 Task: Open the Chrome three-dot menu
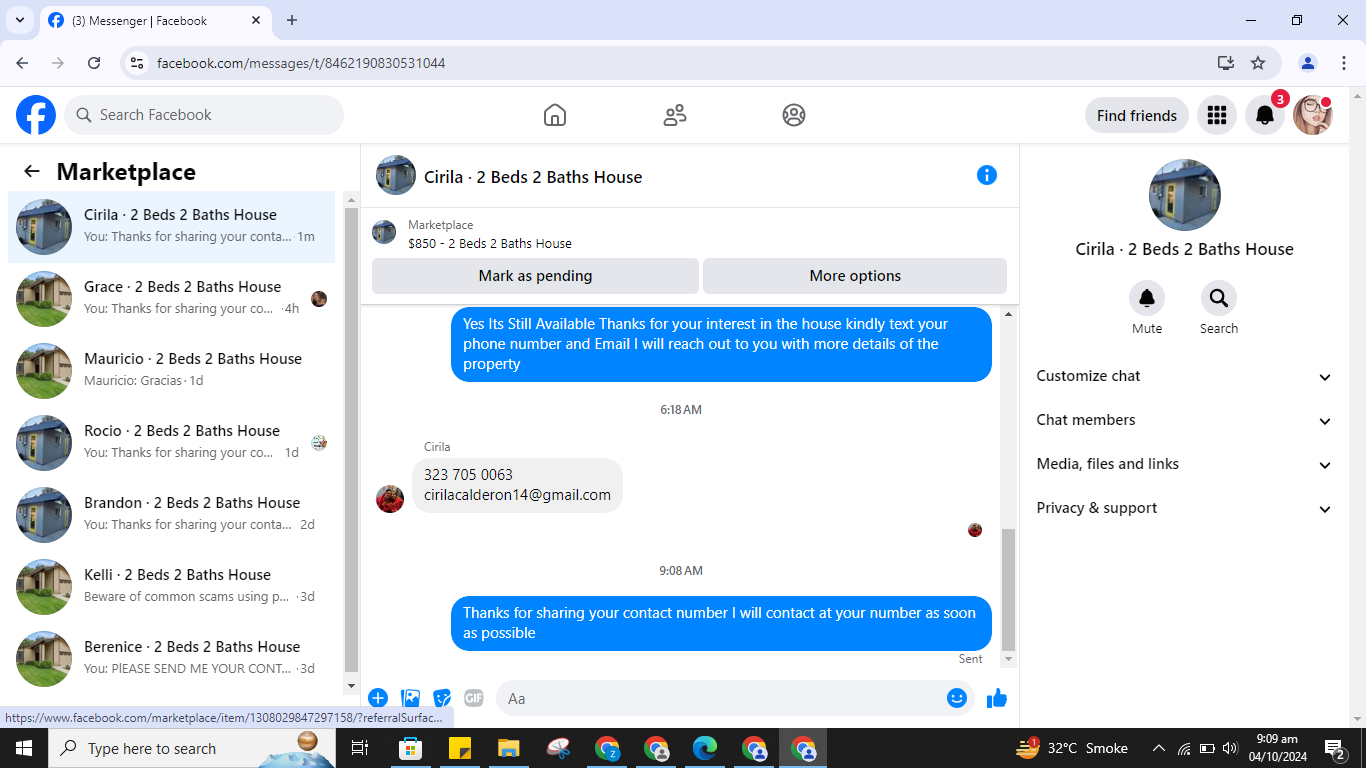[1344, 63]
